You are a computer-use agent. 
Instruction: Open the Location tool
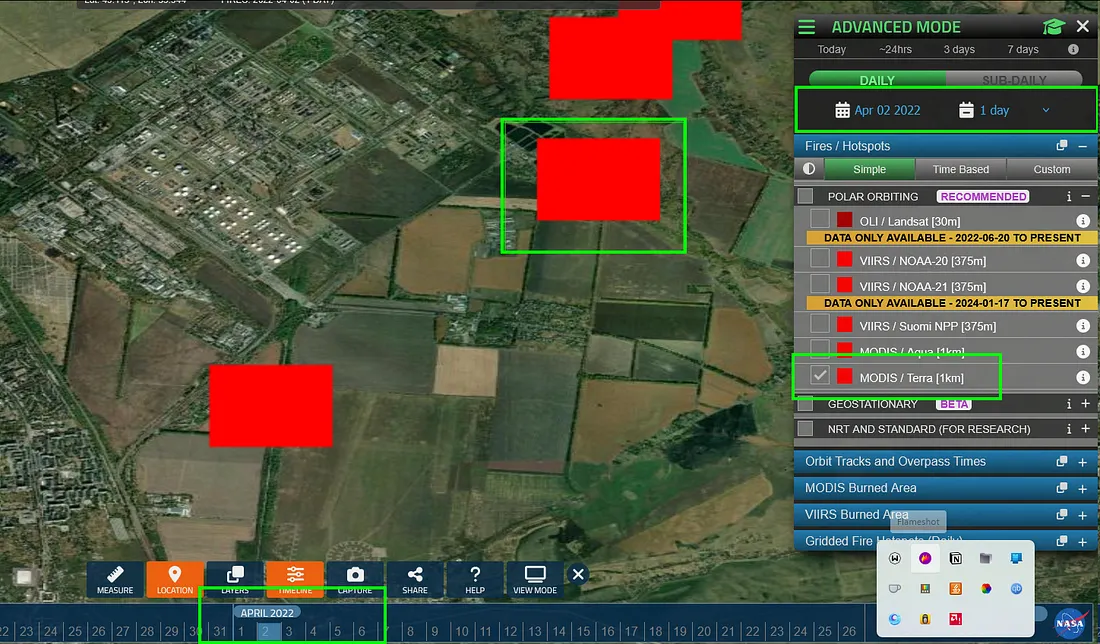coord(175,578)
